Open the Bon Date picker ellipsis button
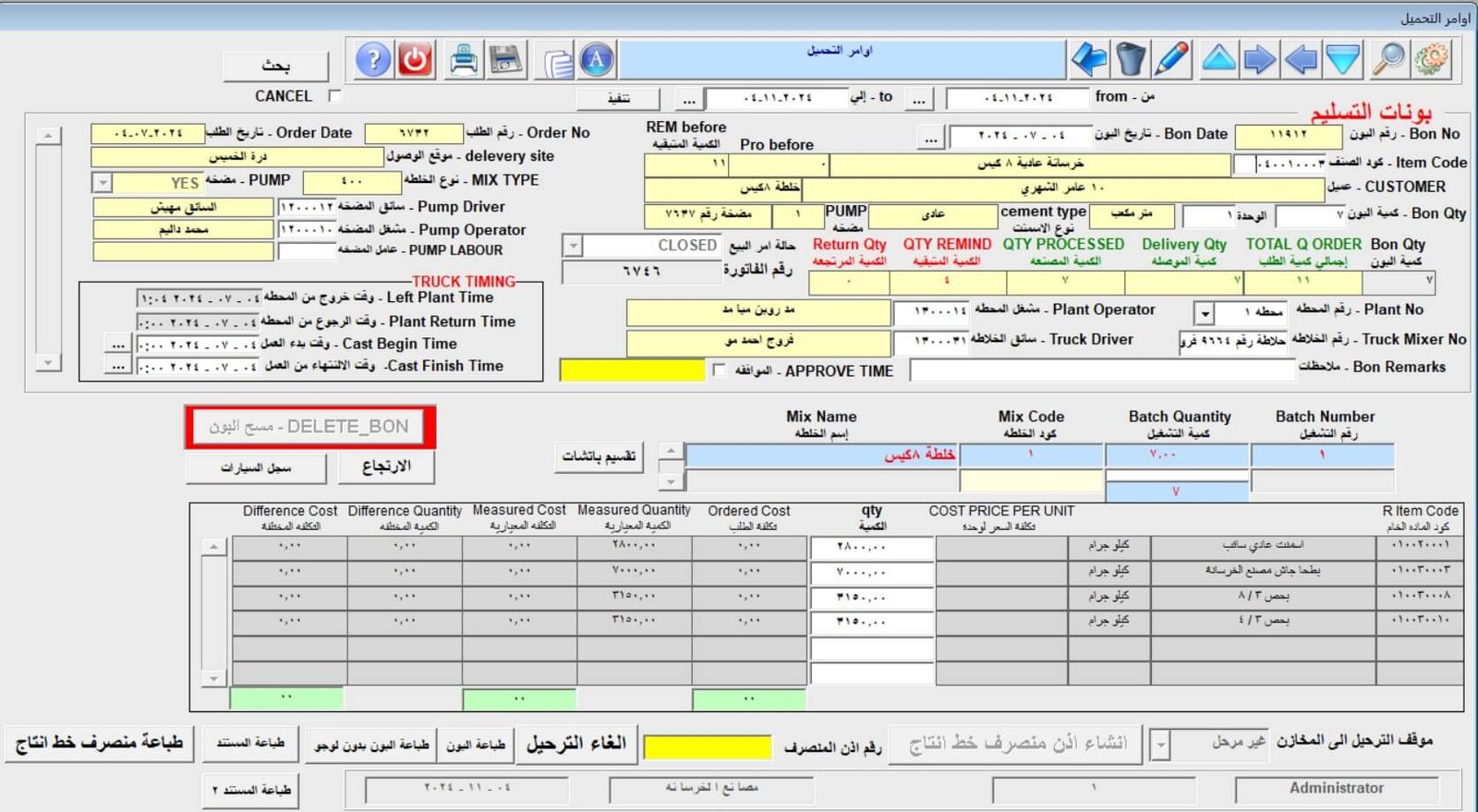1478x812 pixels. click(930, 138)
